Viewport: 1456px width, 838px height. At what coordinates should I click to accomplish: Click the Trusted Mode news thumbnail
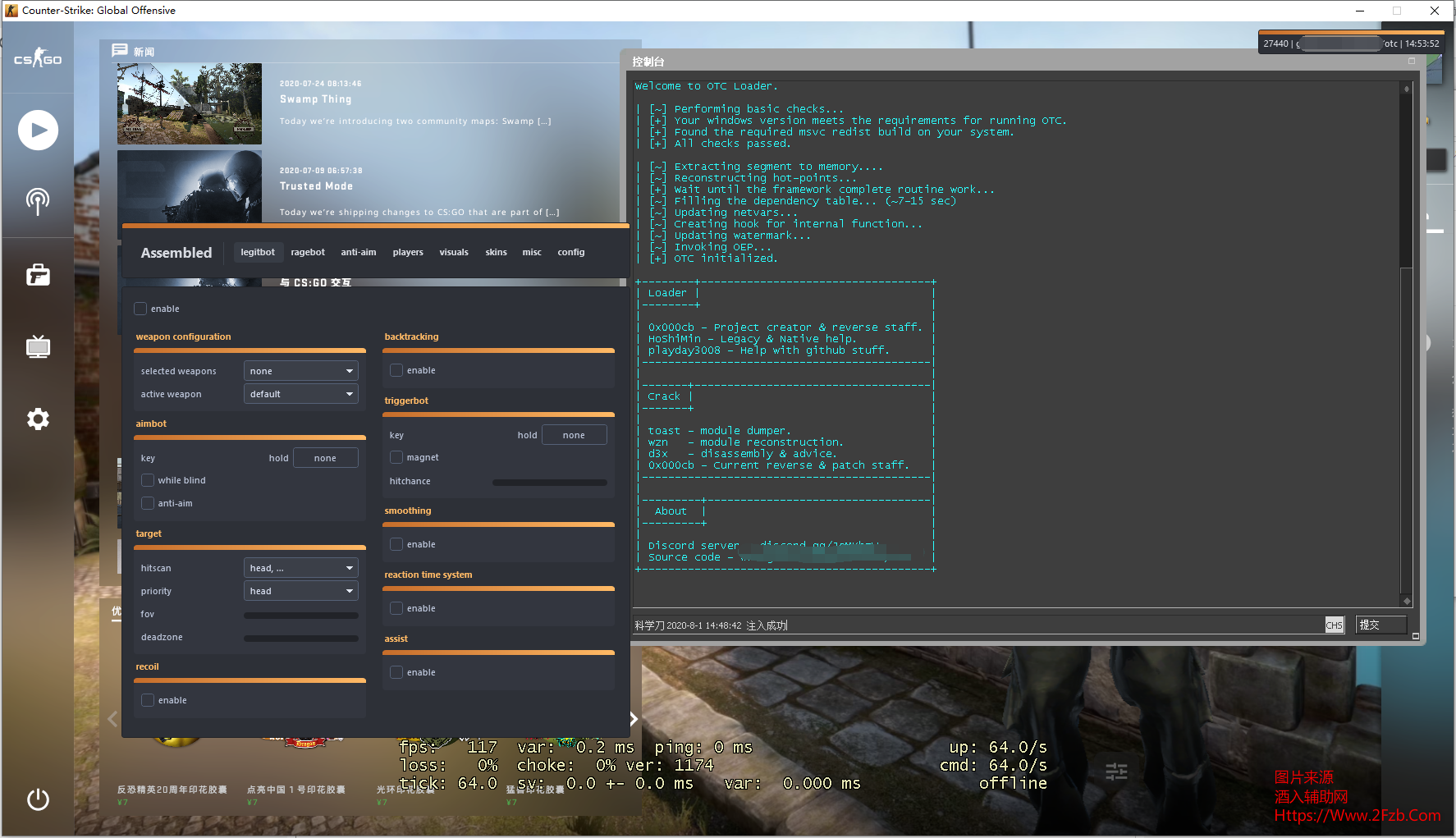[190, 186]
